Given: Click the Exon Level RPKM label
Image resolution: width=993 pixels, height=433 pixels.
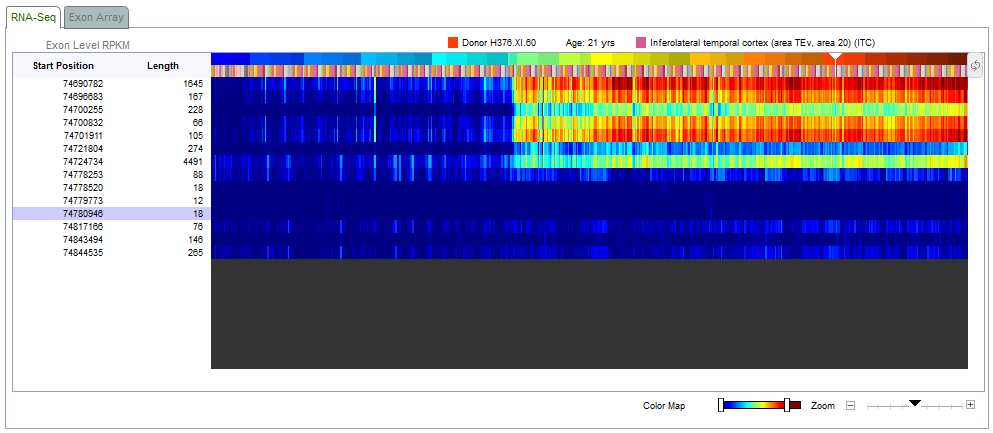Looking at the screenshot, I should (x=88, y=46).
